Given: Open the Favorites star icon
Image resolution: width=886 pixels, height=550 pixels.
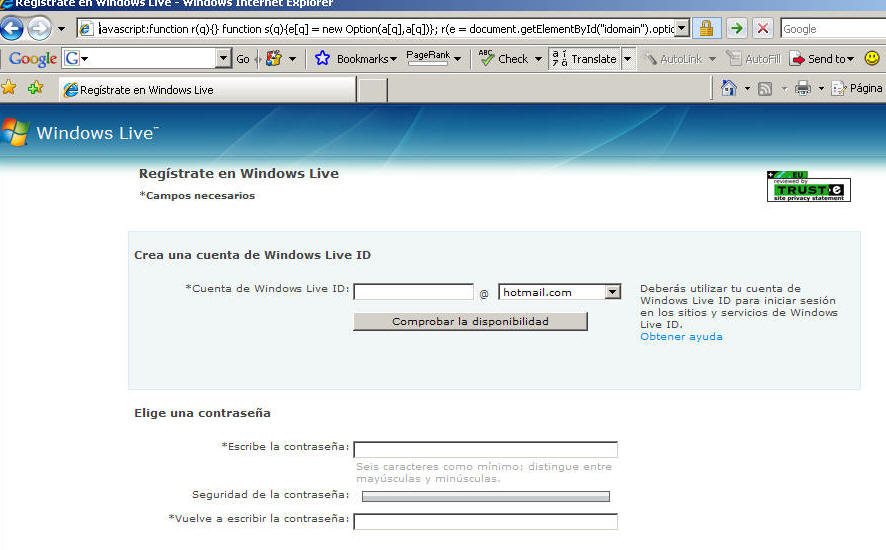Looking at the screenshot, I should tap(10, 88).
